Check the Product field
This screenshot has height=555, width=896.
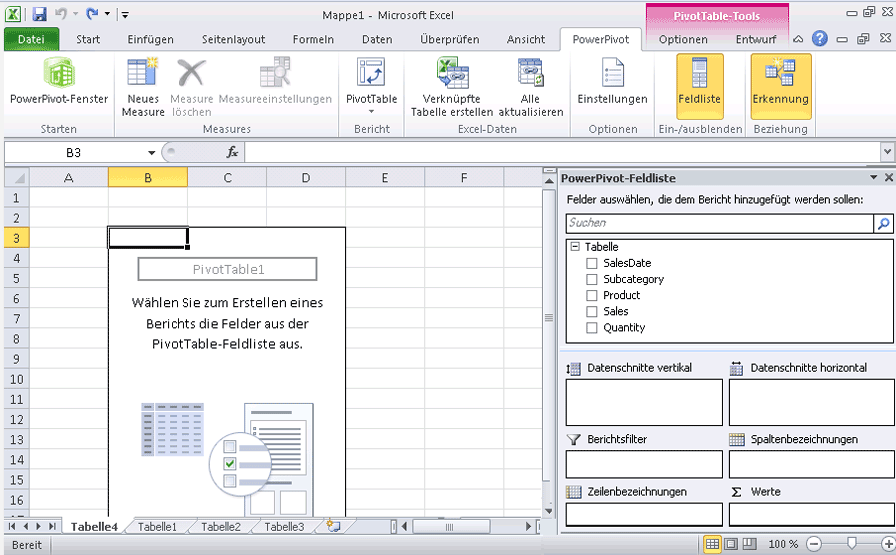(591, 296)
